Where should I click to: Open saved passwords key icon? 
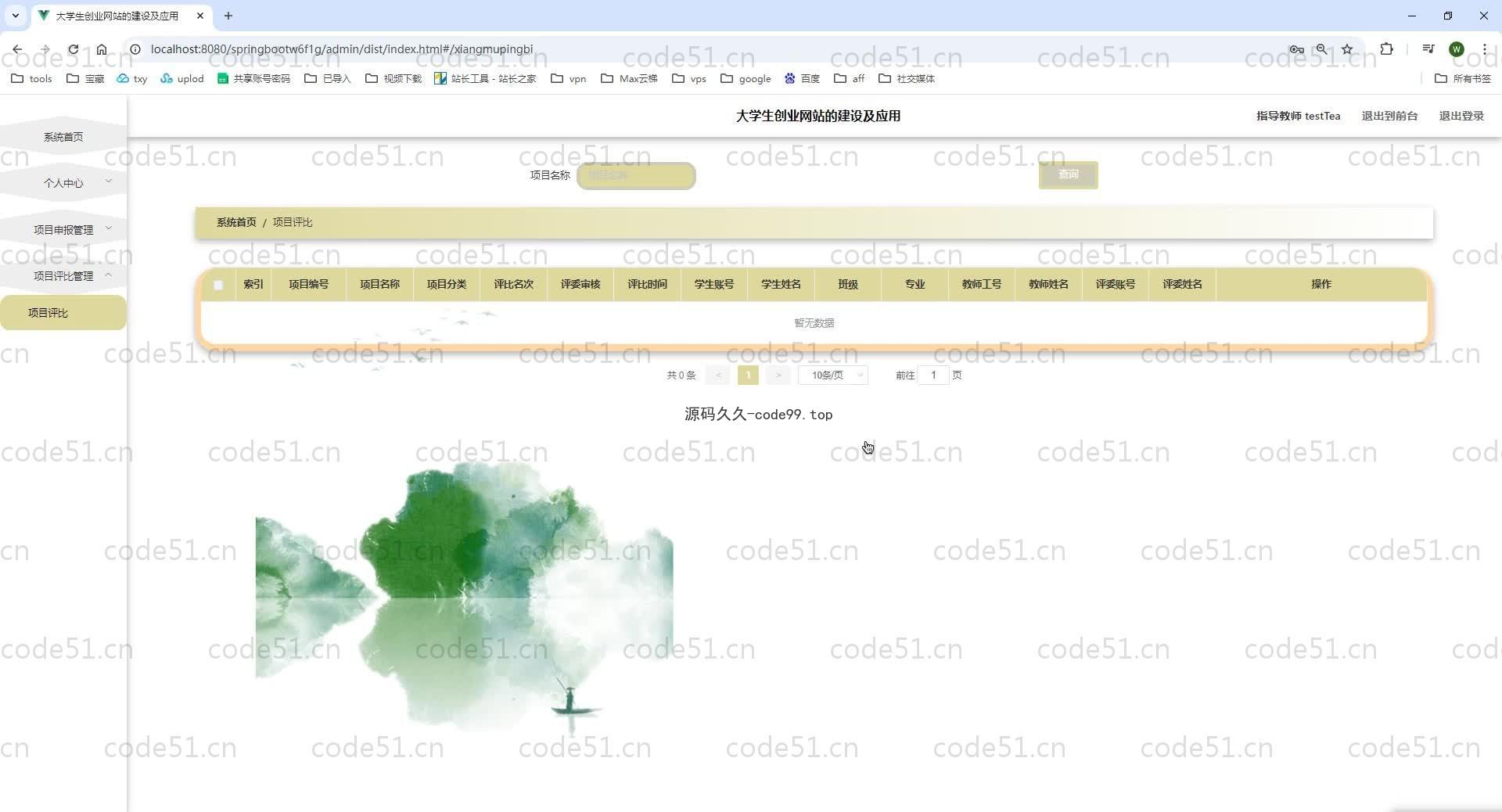point(1296,49)
